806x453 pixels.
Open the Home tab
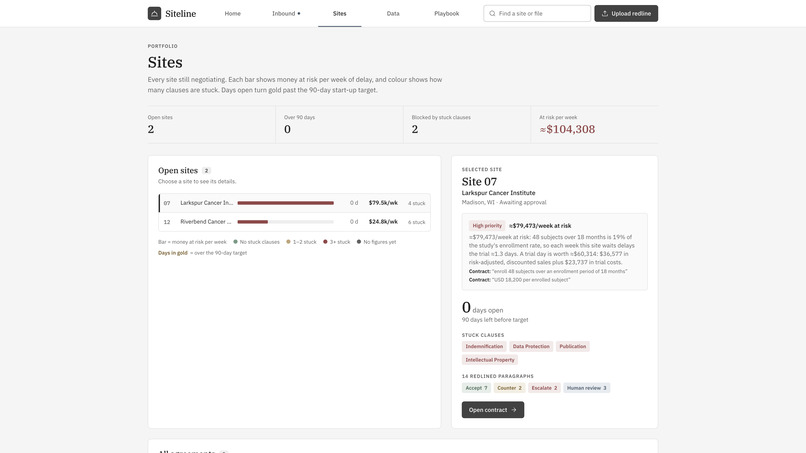tap(232, 13)
